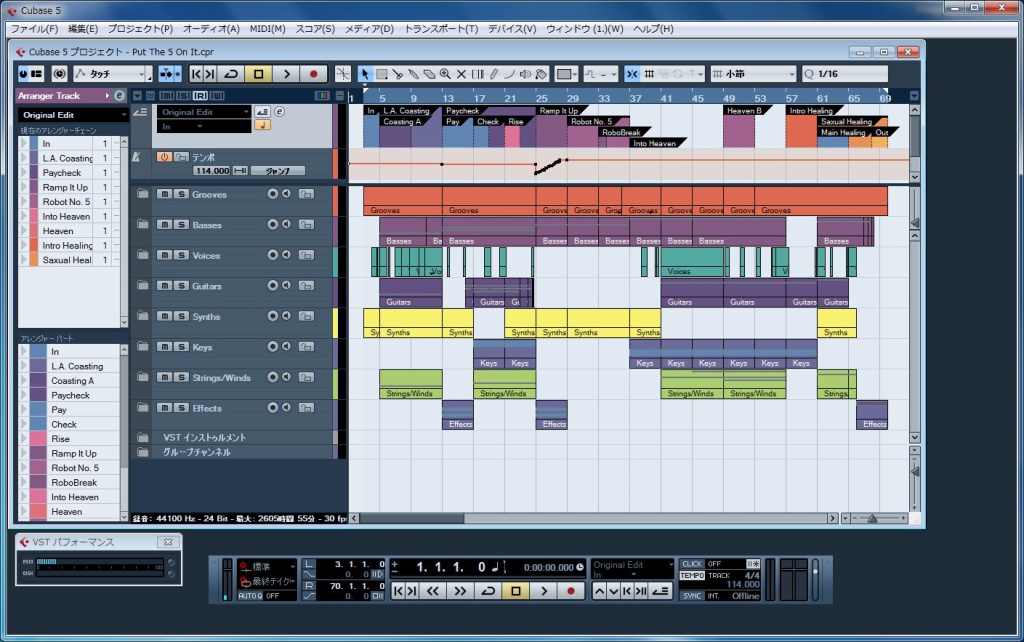Image resolution: width=1024 pixels, height=642 pixels.
Task: Adjust the horizontal zoom slider
Action: (872, 519)
